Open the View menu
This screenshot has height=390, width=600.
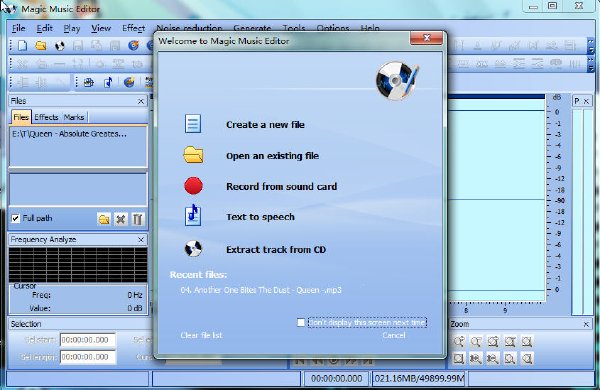point(101,28)
